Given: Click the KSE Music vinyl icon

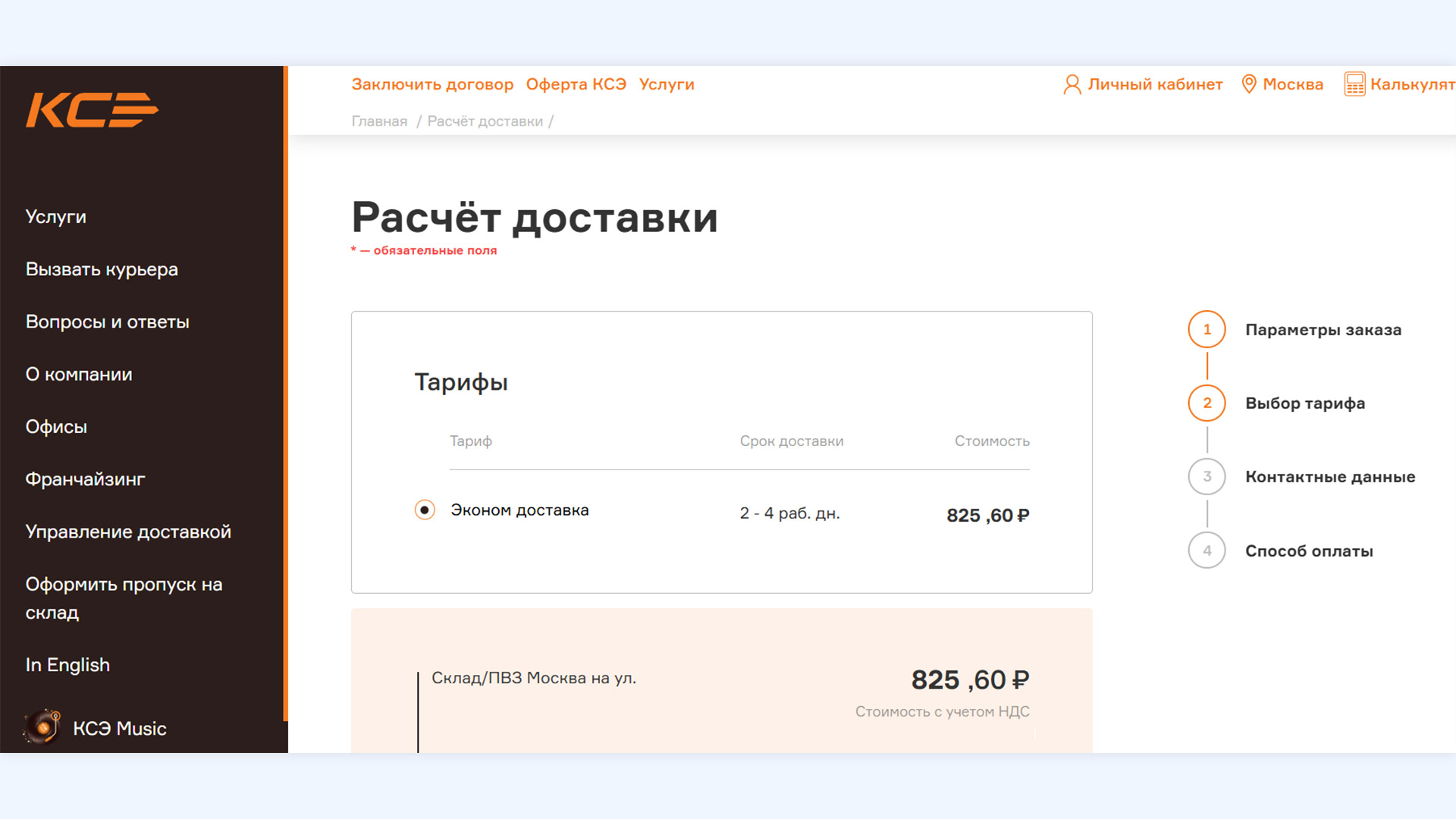Looking at the screenshot, I should [x=42, y=727].
